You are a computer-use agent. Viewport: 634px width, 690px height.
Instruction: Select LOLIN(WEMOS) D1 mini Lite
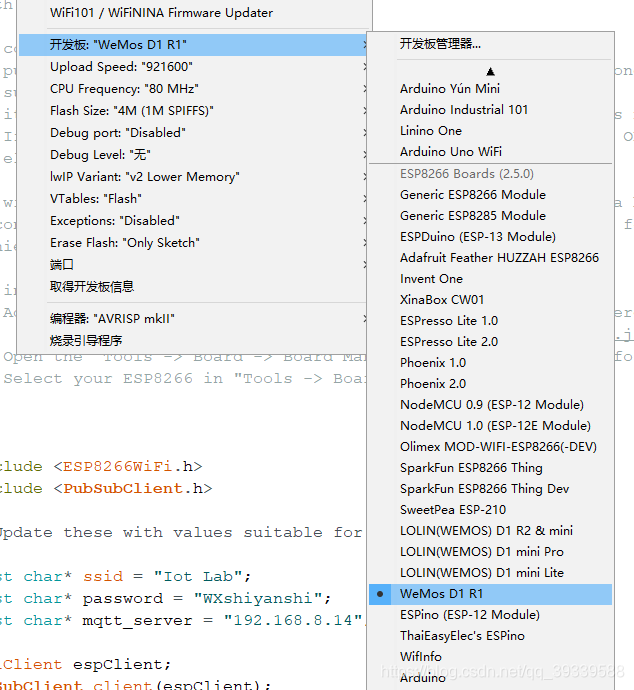490,573
